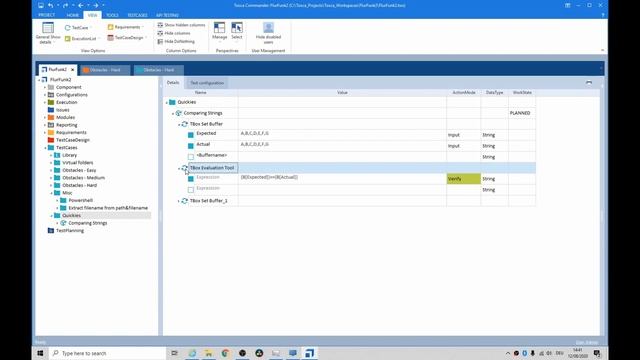Click the ExecutionList view option icon

pos(67,38)
